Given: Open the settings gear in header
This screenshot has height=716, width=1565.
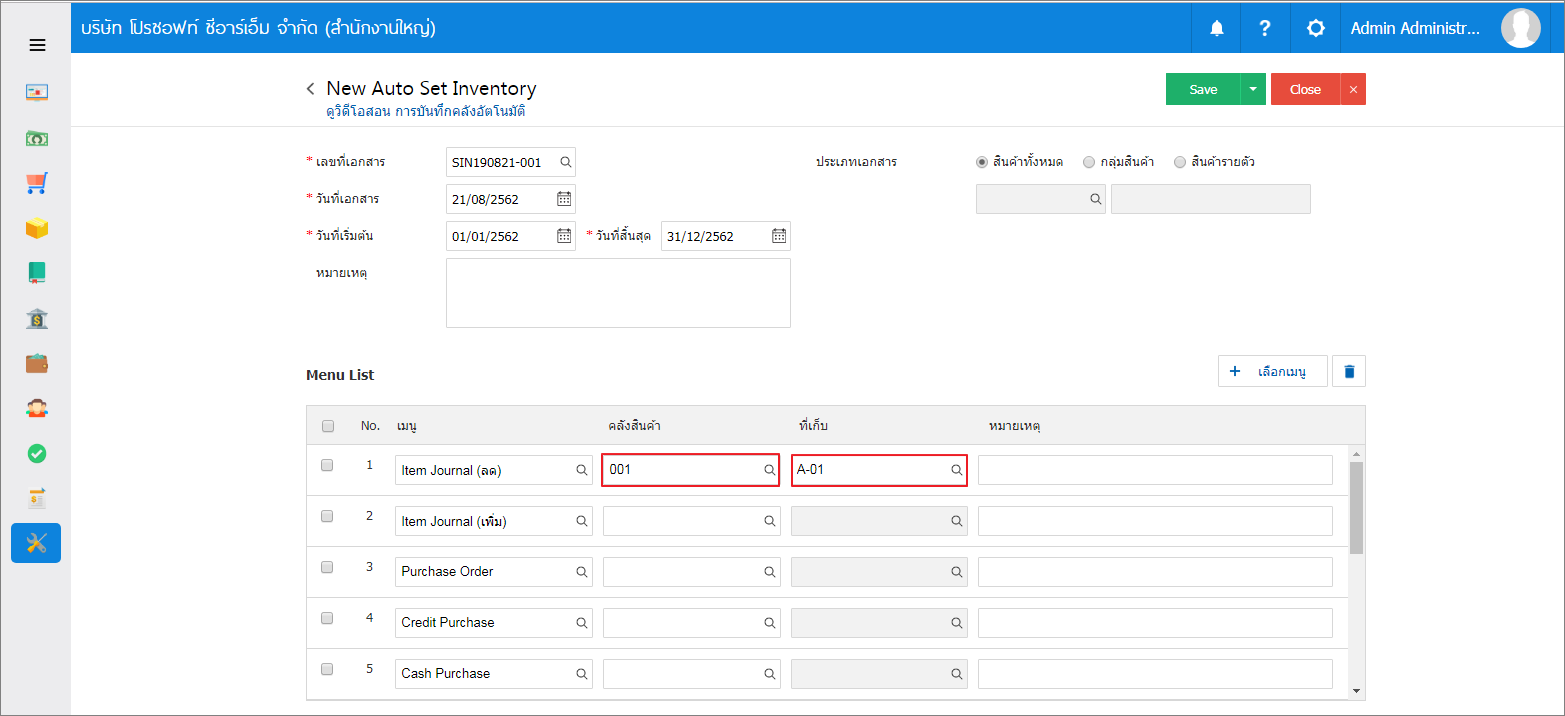Looking at the screenshot, I should coord(1316,28).
